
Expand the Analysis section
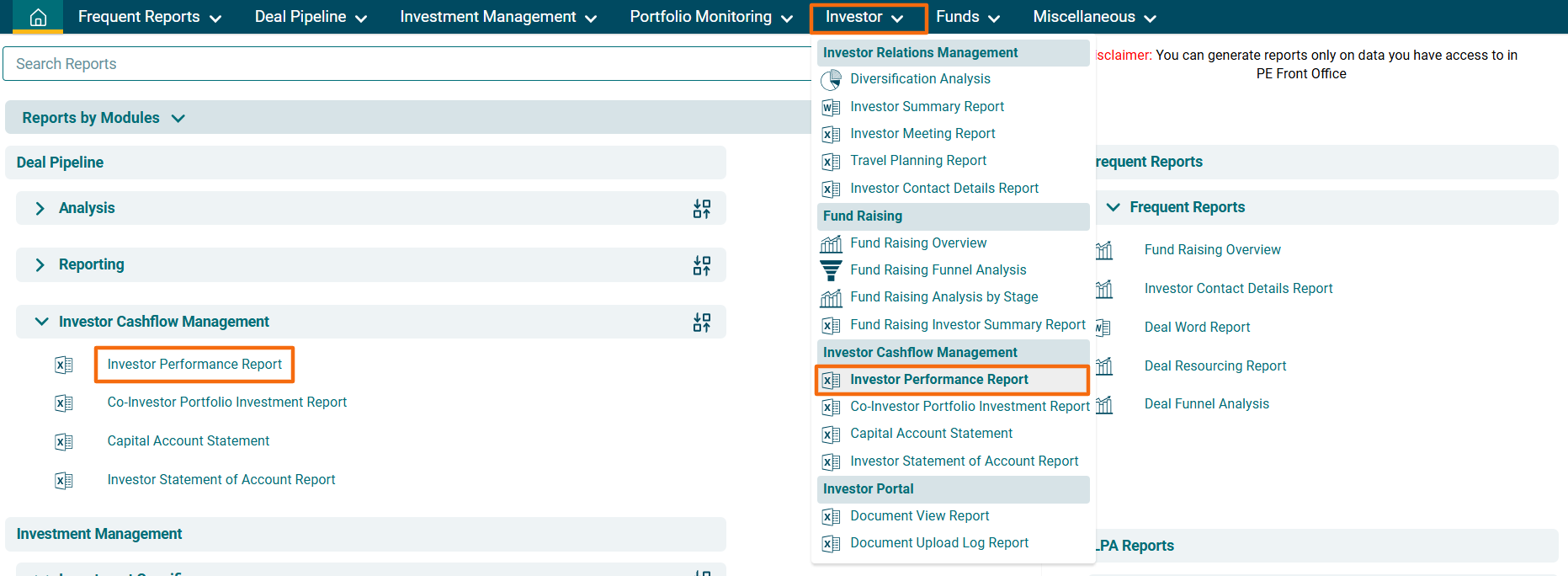pos(40,208)
